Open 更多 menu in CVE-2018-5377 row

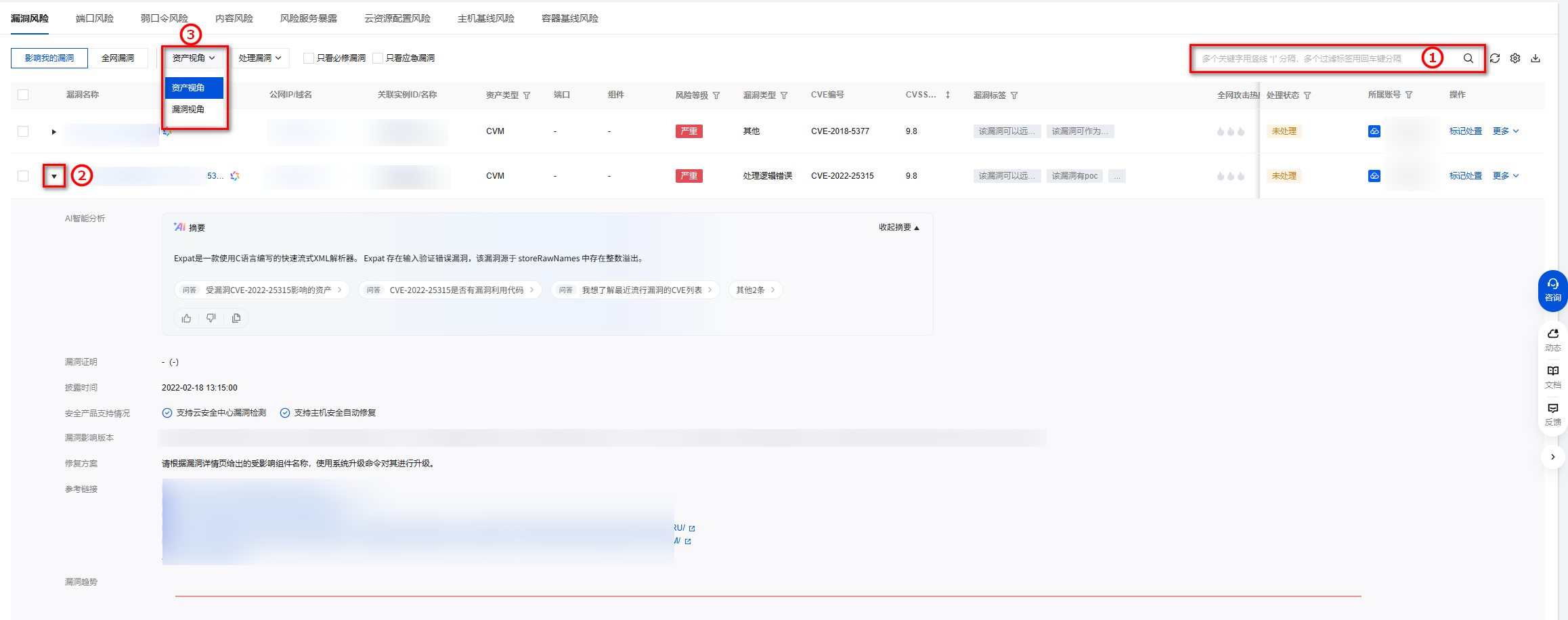point(1506,131)
